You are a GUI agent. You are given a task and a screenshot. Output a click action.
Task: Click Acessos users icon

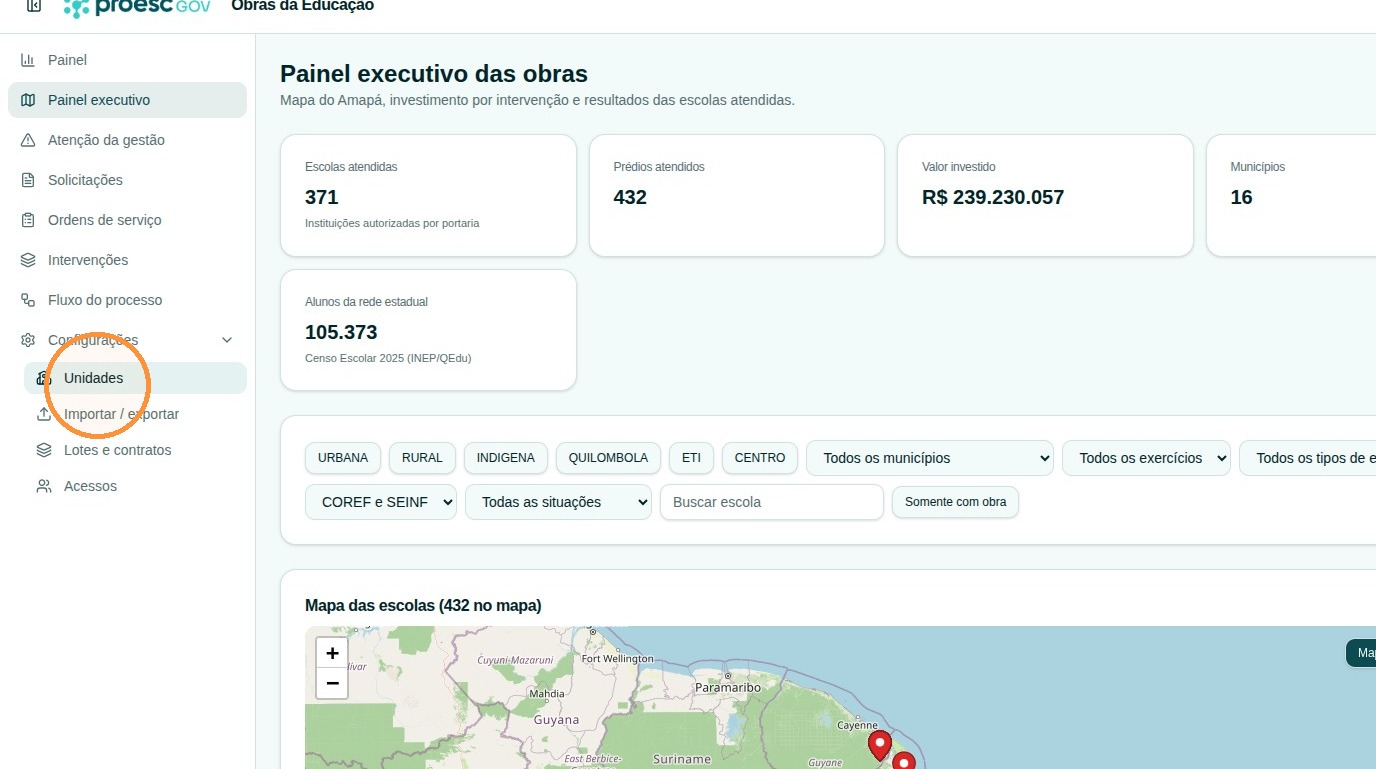tap(44, 486)
